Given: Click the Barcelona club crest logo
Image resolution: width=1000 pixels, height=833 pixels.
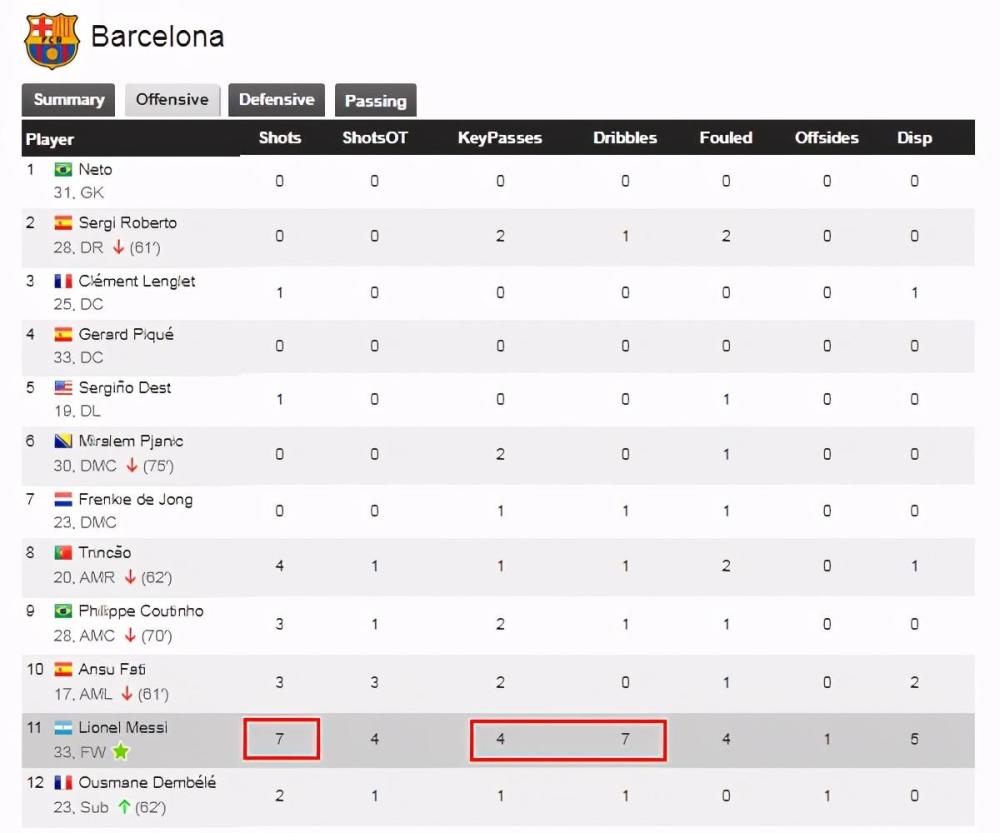Looking at the screenshot, I should point(52,40).
